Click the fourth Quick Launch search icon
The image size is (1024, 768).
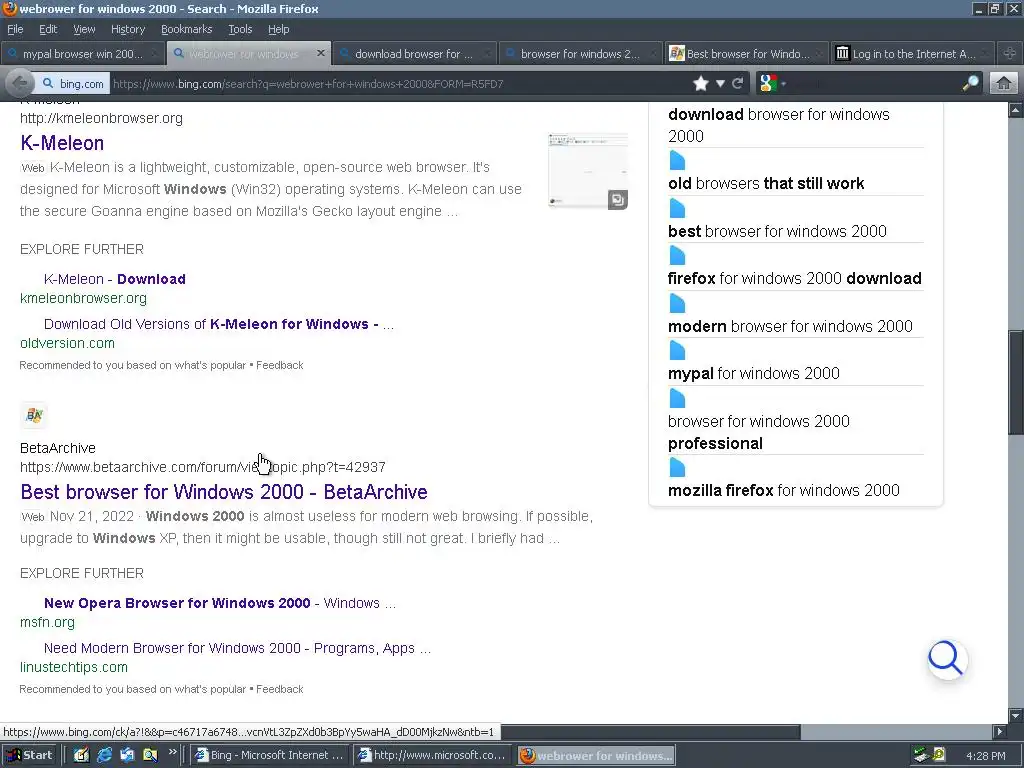tap(150, 755)
